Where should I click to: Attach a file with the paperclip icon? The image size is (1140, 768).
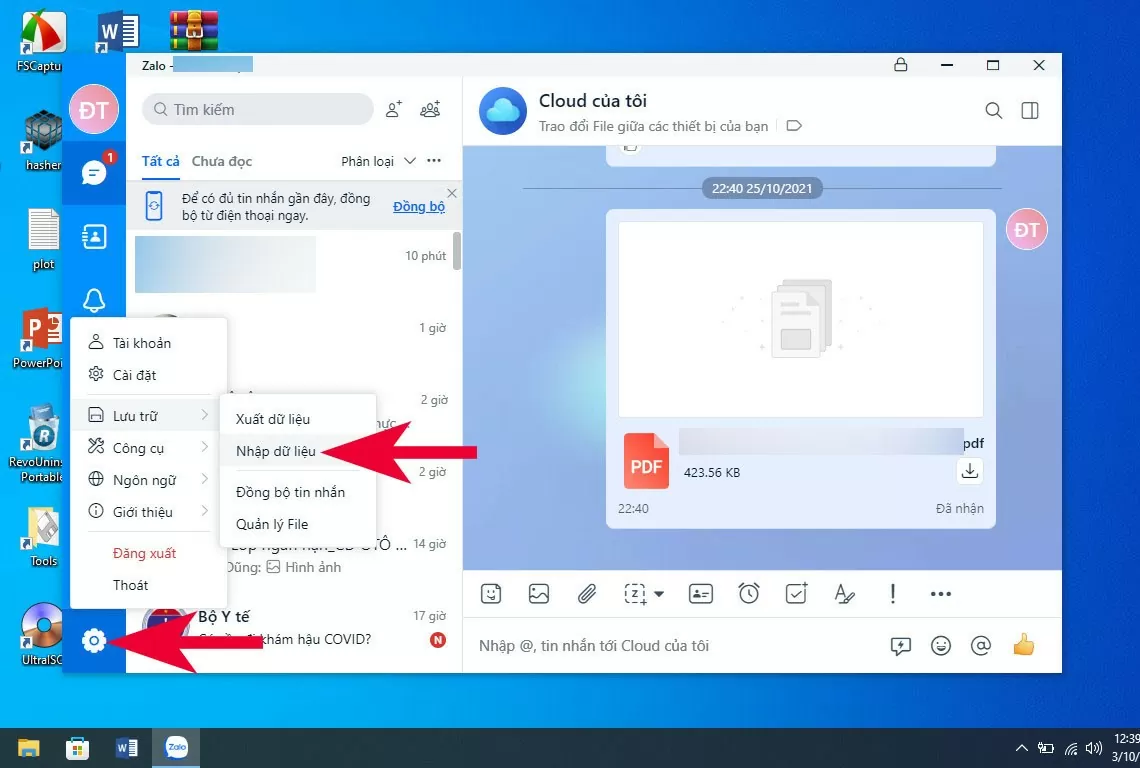click(587, 593)
